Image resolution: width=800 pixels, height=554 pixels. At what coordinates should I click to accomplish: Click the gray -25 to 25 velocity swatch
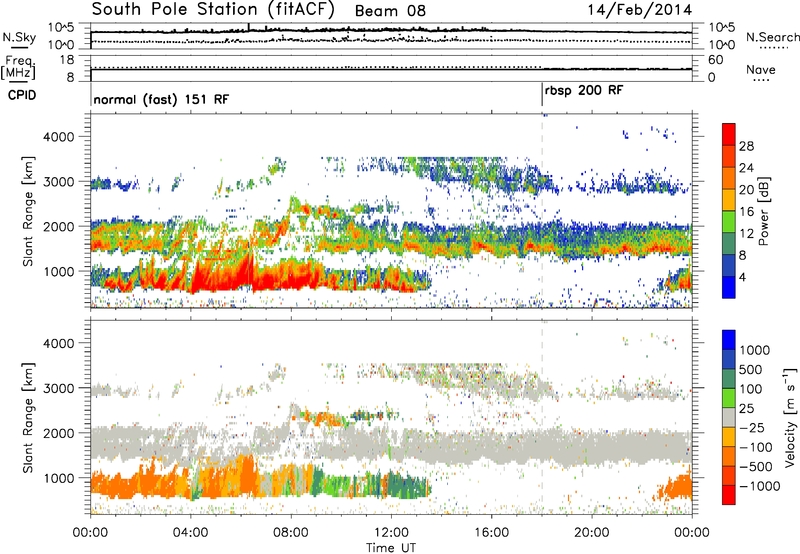(729, 418)
